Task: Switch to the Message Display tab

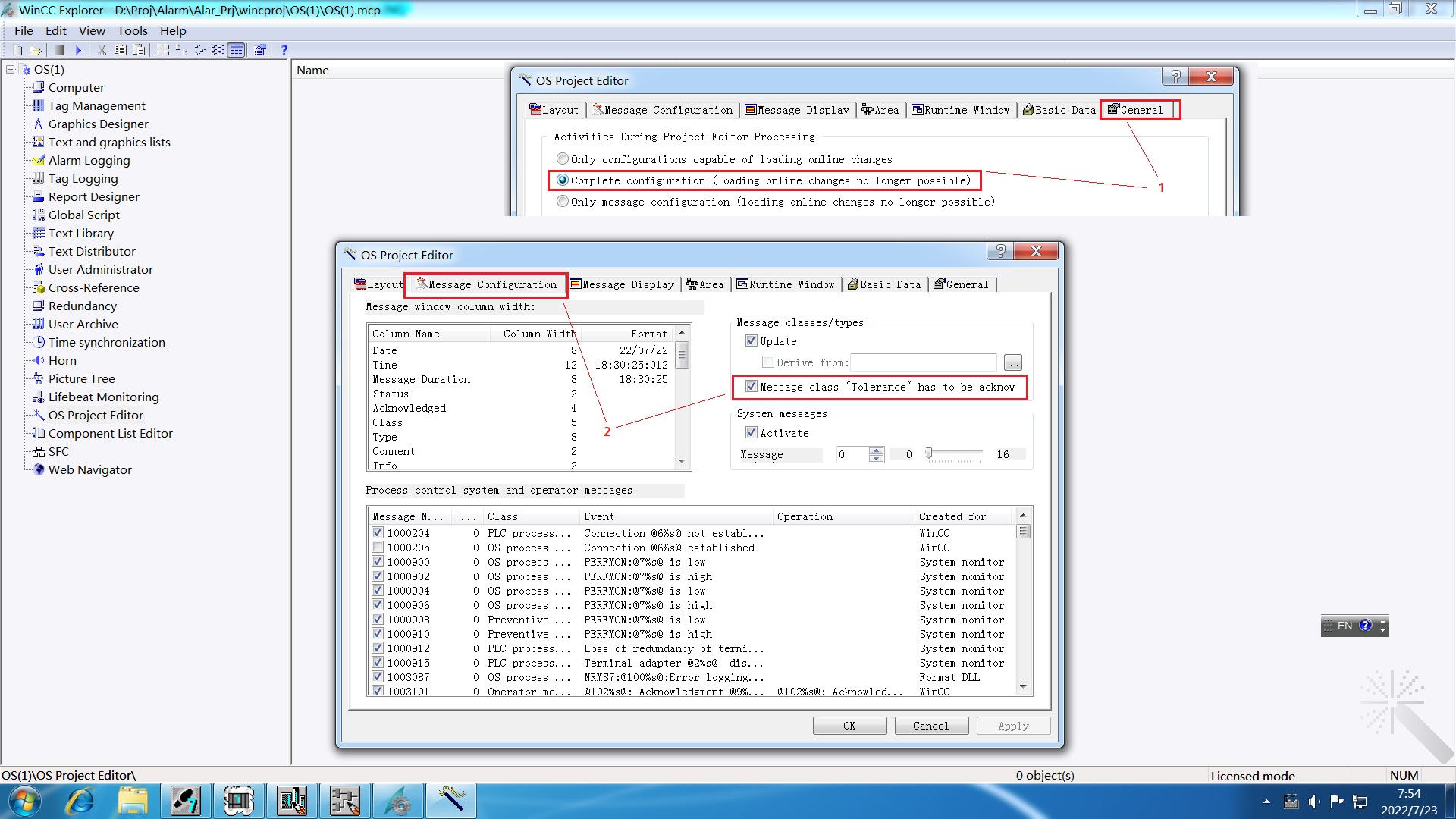Action: [622, 284]
